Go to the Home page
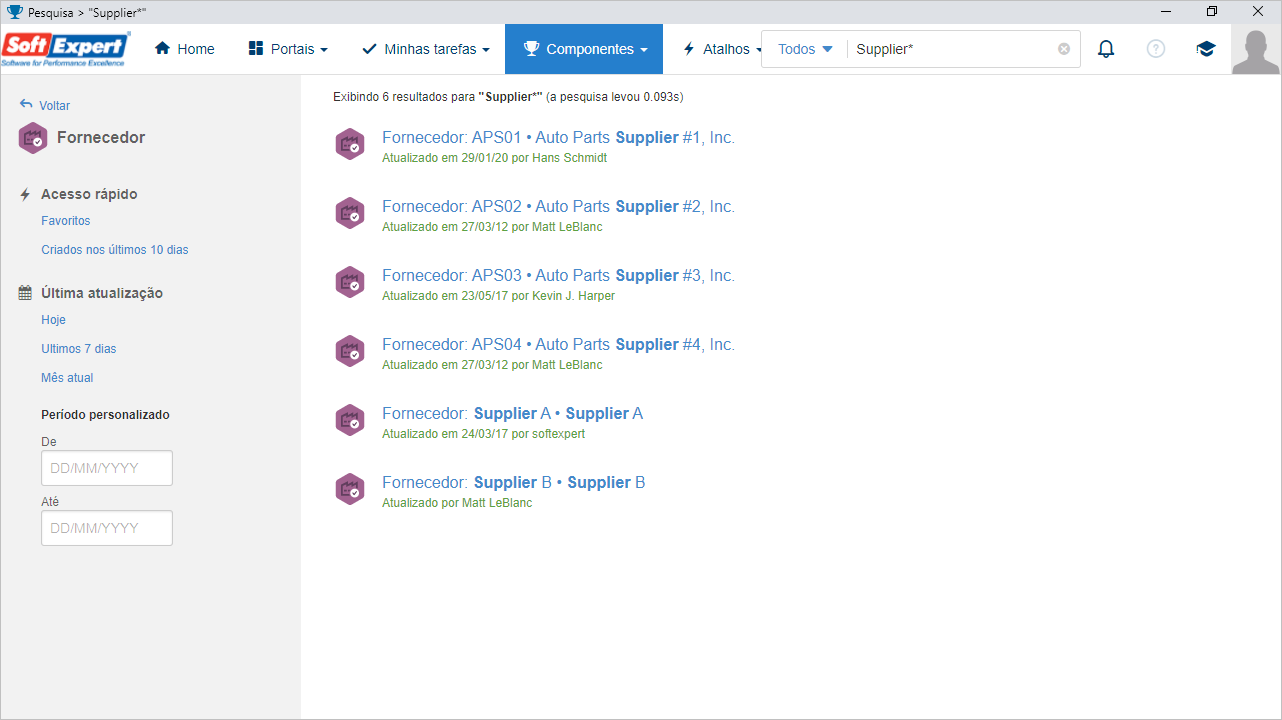Viewport: 1282px width, 720px height. point(185,49)
